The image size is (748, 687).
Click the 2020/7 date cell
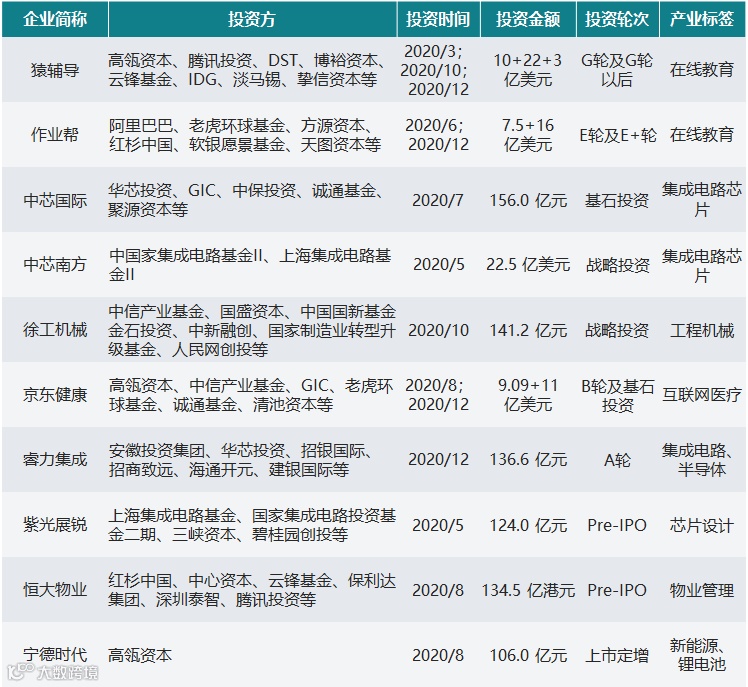438,200
